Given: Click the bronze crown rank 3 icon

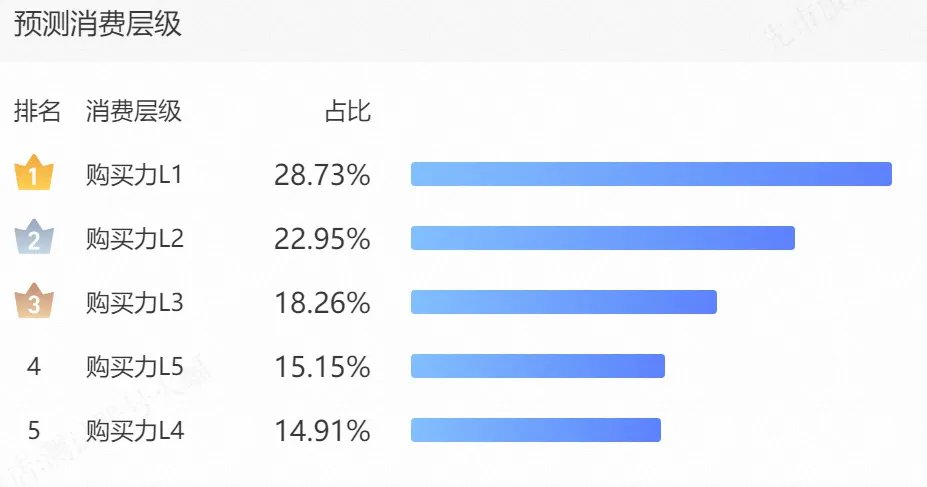Looking at the screenshot, I should point(34,301).
